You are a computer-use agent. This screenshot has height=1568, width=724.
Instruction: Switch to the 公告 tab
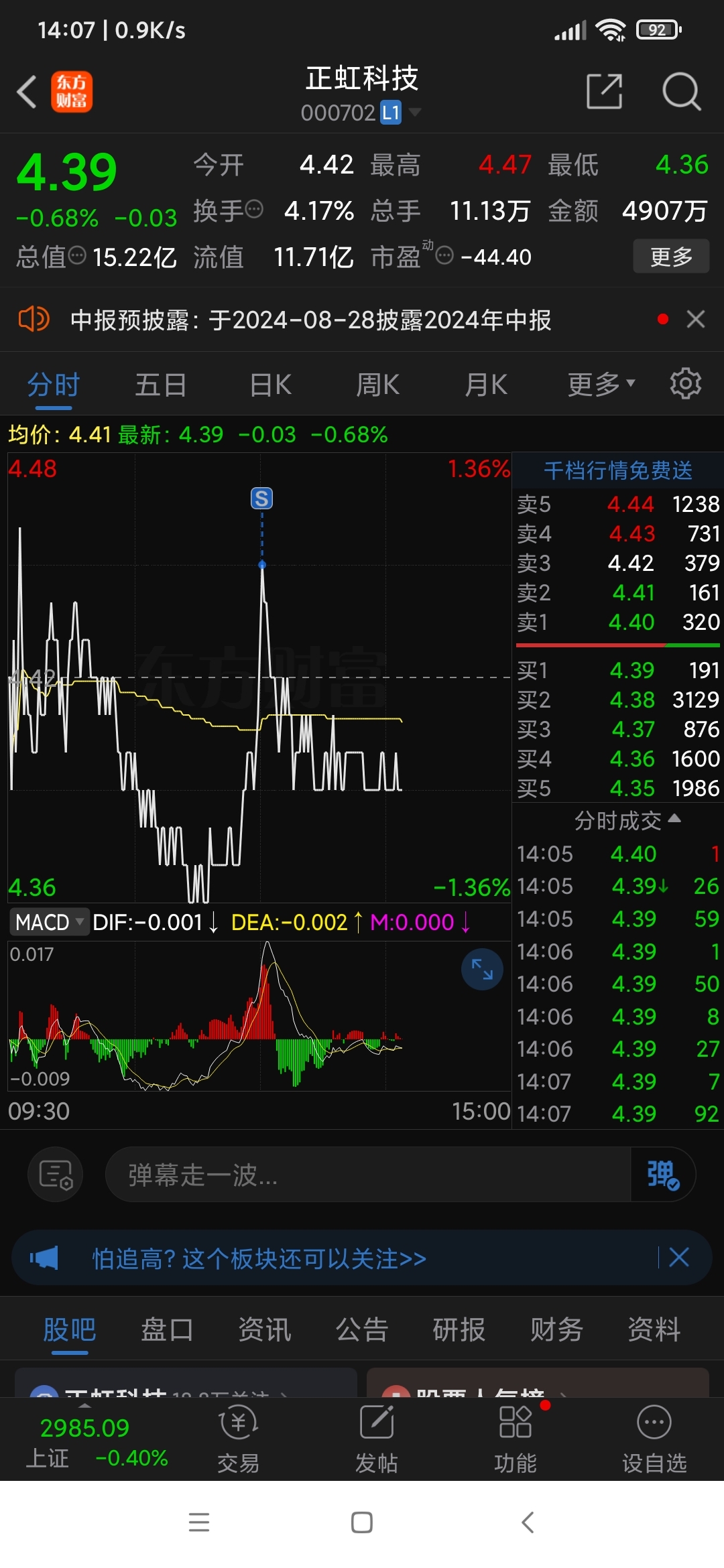click(x=362, y=1329)
